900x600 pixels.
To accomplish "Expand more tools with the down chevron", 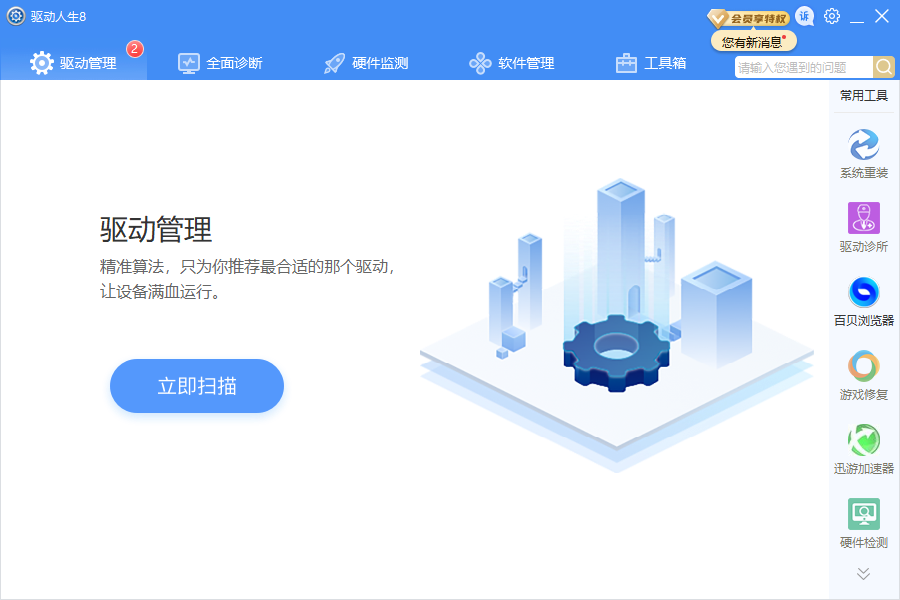I will tap(863, 574).
